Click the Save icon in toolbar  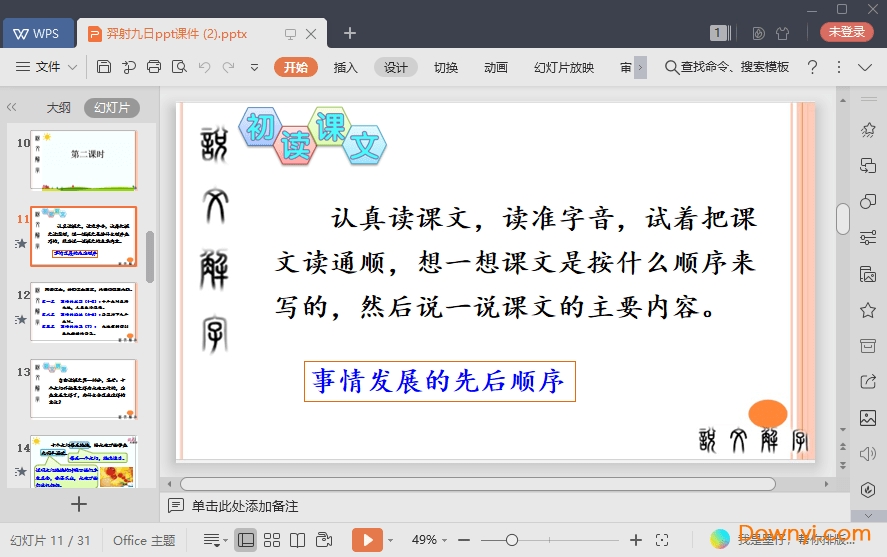pyautogui.click(x=104, y=67)
